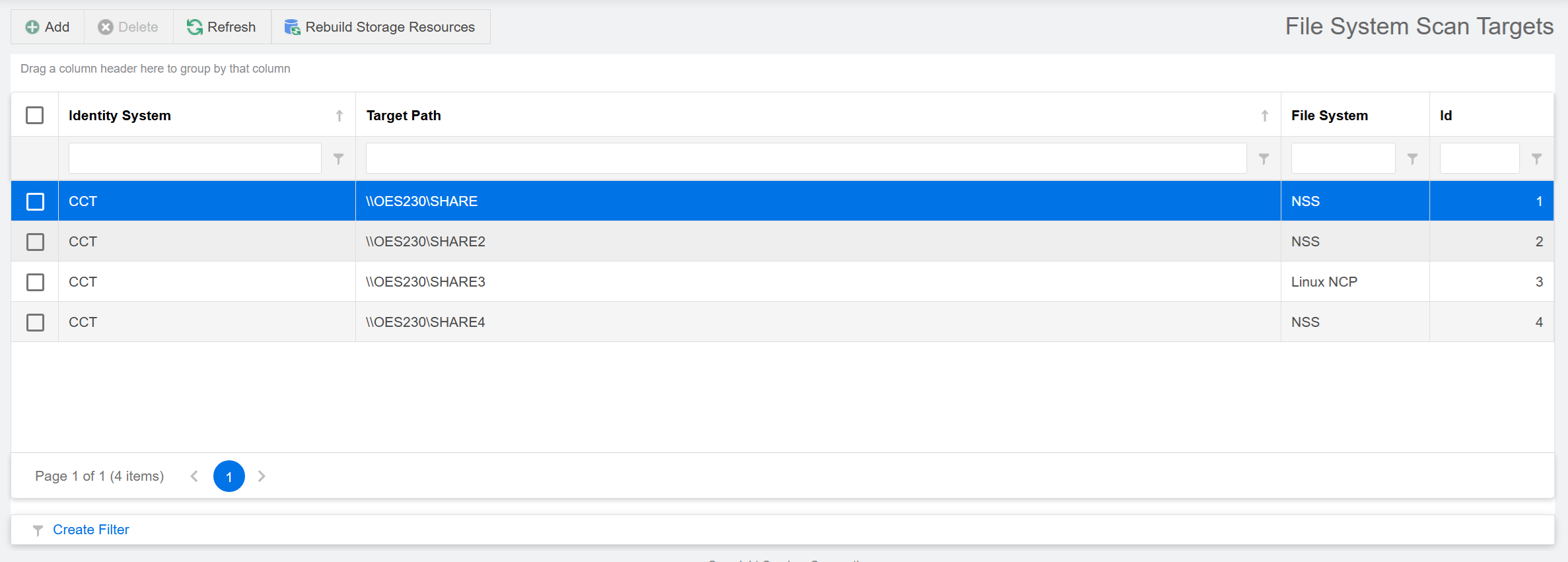This screenshot has width=1568, height=562.
Task: Click the Refresh toolbar button
Action: click(221, 27)
